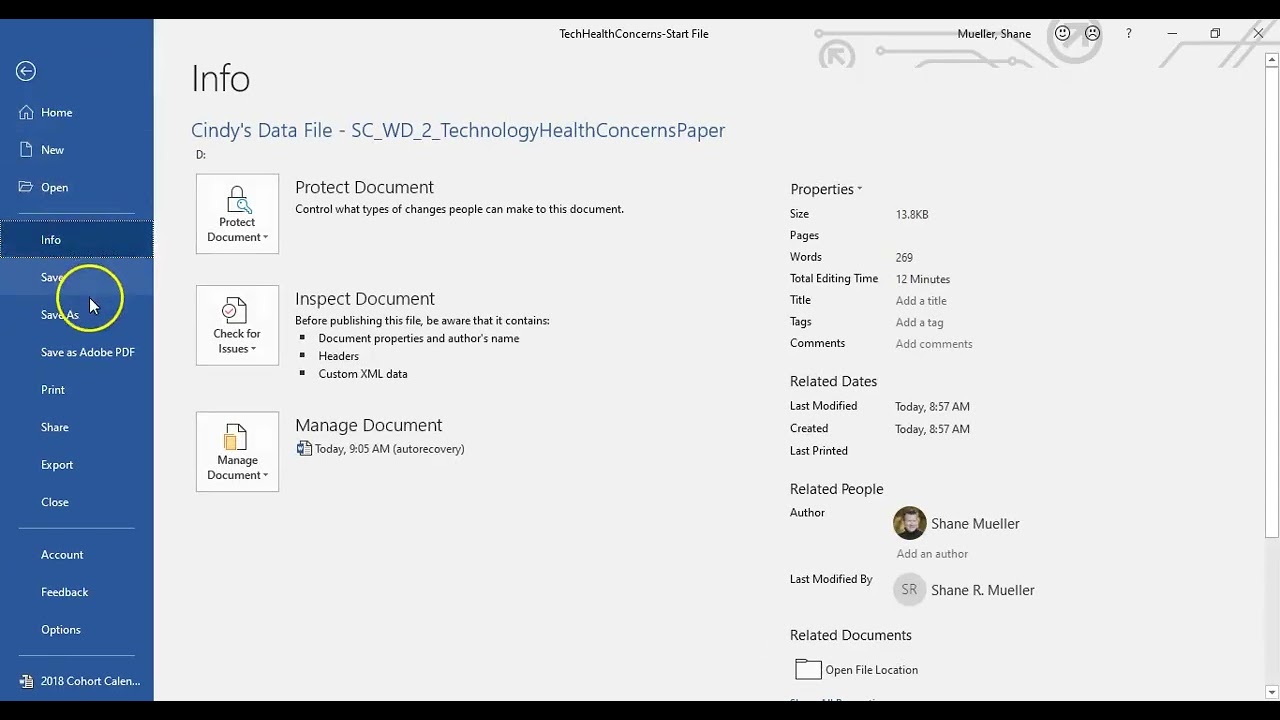Click the Total Editing Time 12 Minutes
Image resolution: width=1280 pixels, height=720 pixels.
click(923, 279)
